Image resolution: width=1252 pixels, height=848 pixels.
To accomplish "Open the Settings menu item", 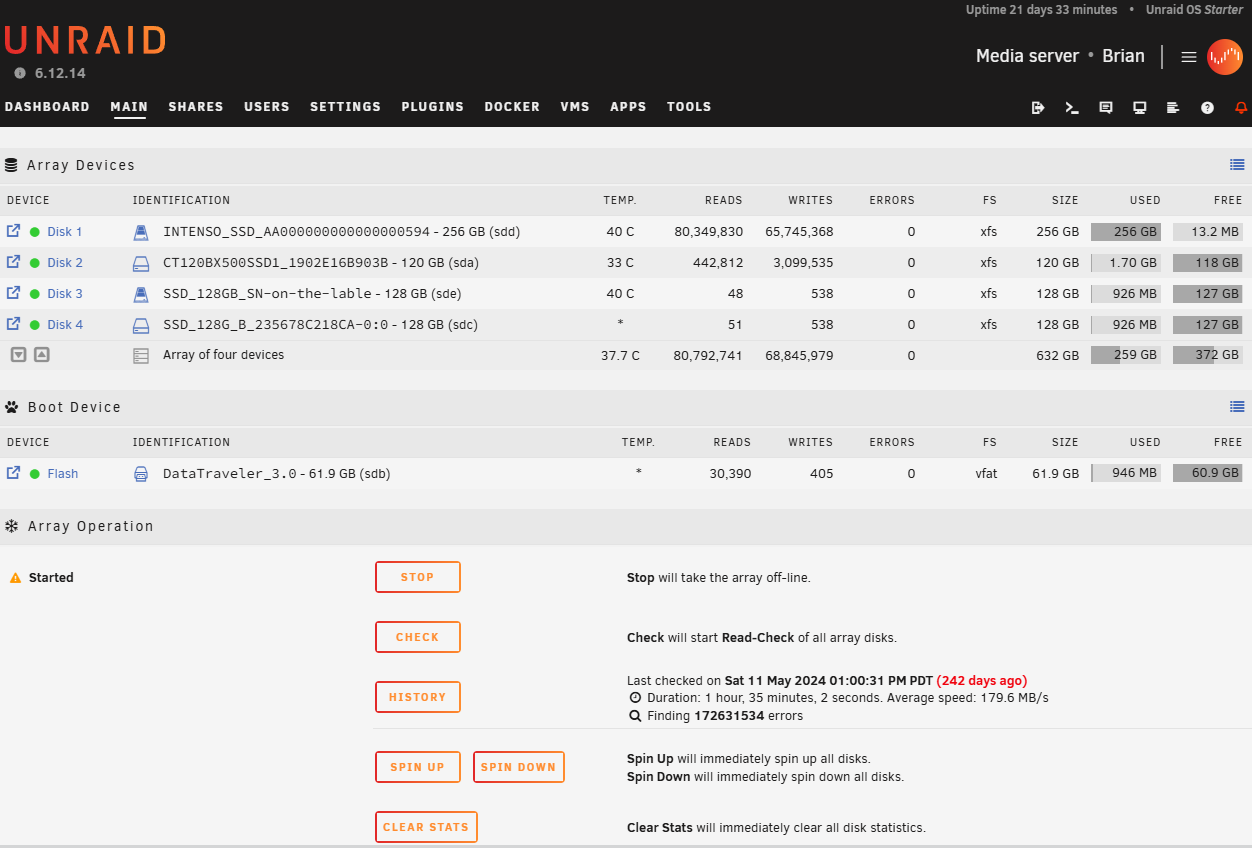I will 345,107.
